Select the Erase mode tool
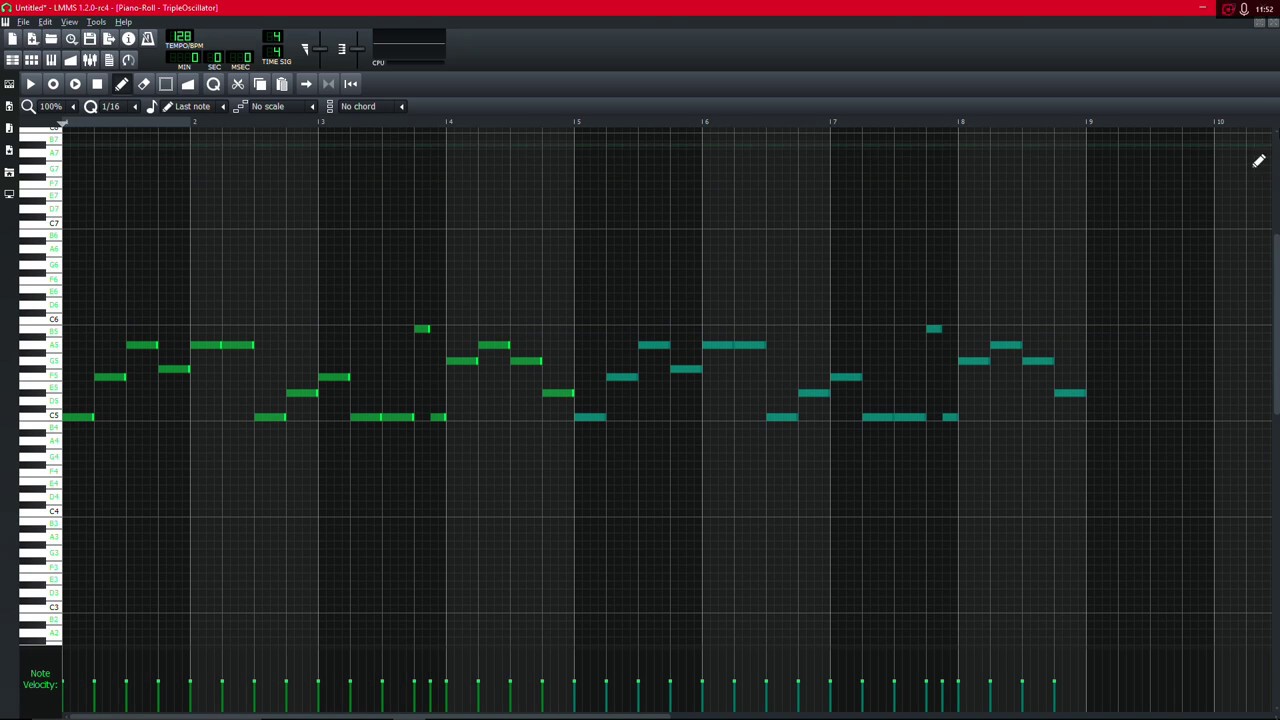1280x720 pixels. click(x=144, y=84)
